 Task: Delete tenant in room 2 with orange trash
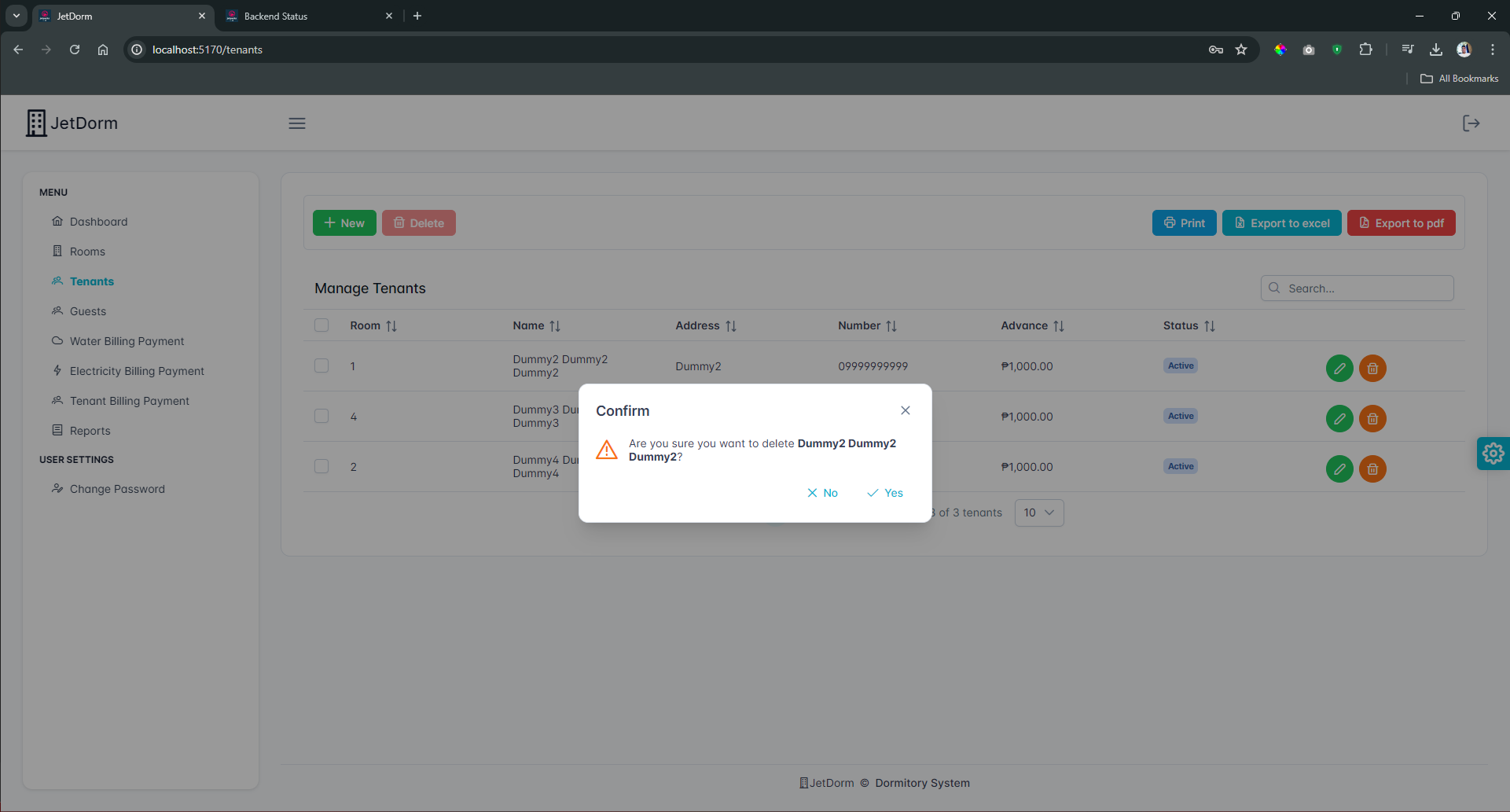(1372, 468)
